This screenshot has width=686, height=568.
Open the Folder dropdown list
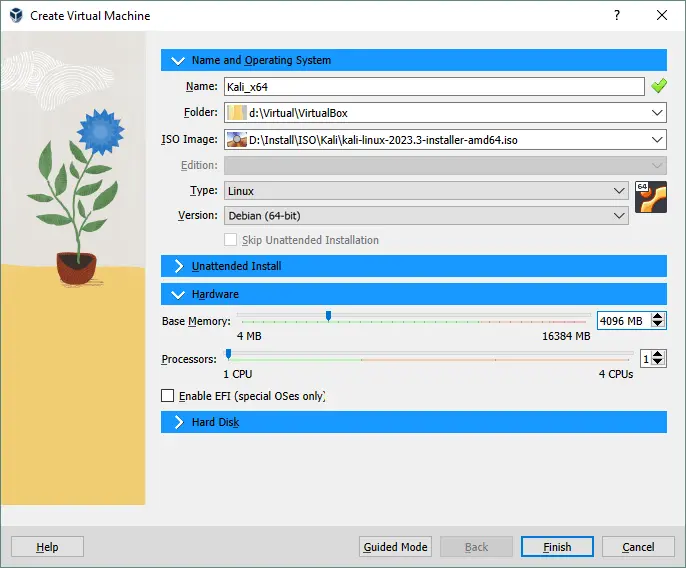point(657,113)
